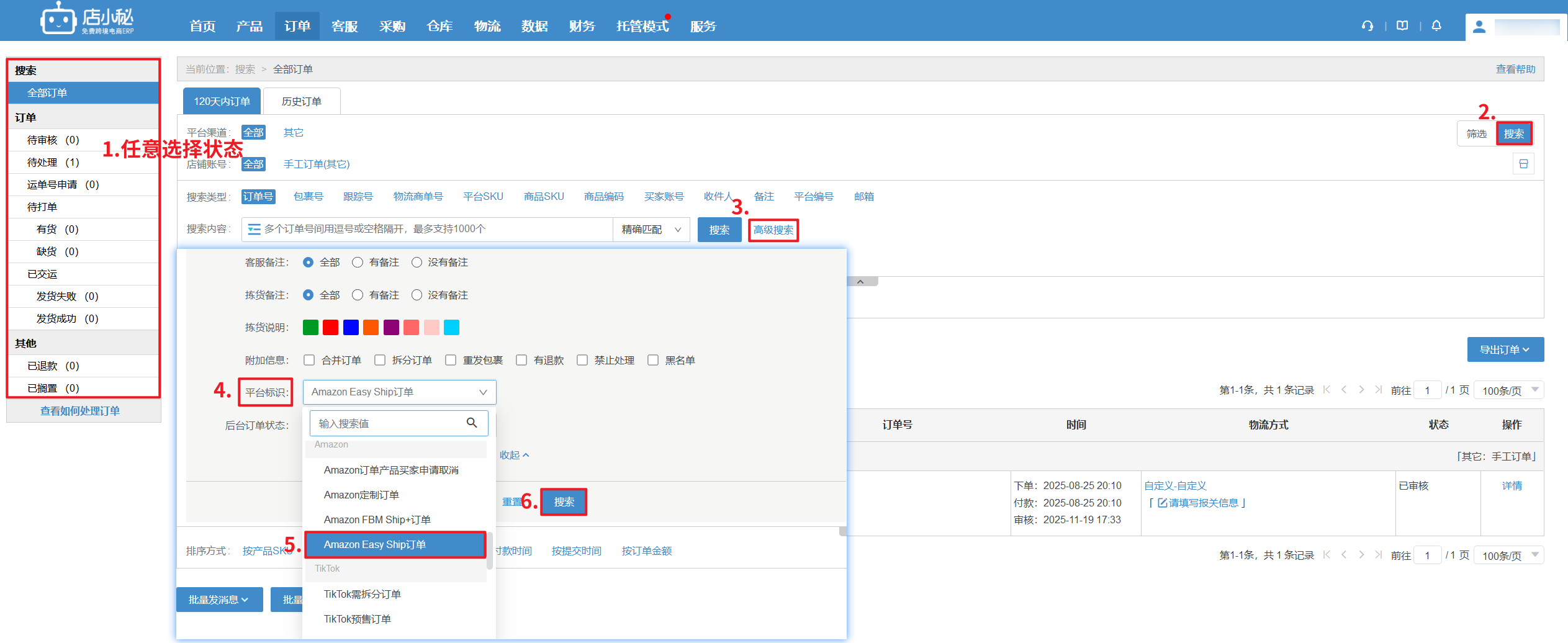Click the user profile avatar icon
Screen dimensions: 1568x643
[1479, 27]
